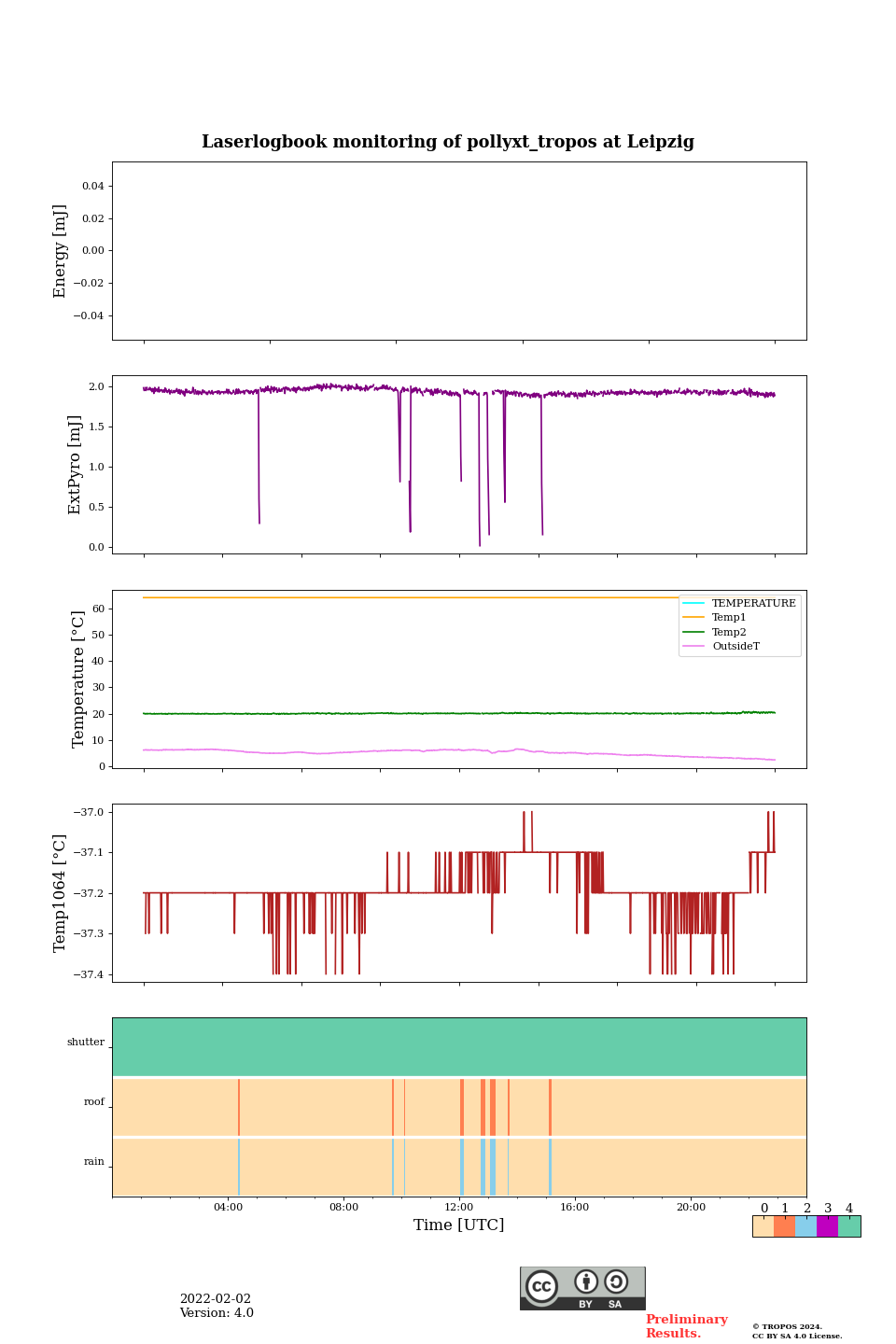Image resolution: width=896 pixels, height=1344 pixels.
Task: Click the green Temp2 legend line marker
Action: point(694,632)
